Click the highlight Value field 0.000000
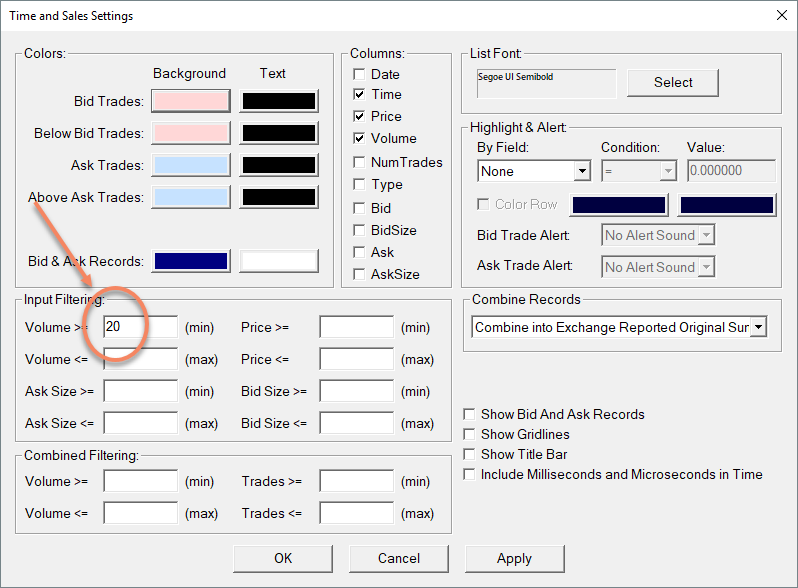This screenshot has height=588, width=798. pyautogui.click(x=731, y=171)
